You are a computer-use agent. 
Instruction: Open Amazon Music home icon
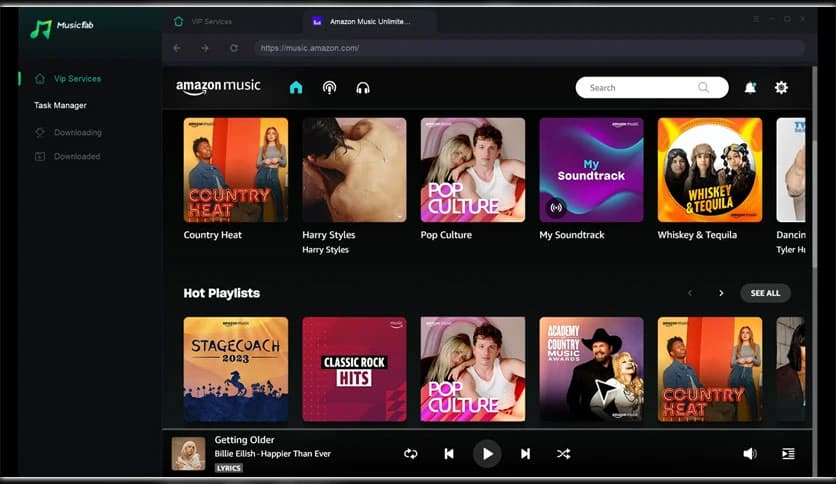(x=296, y=87)
